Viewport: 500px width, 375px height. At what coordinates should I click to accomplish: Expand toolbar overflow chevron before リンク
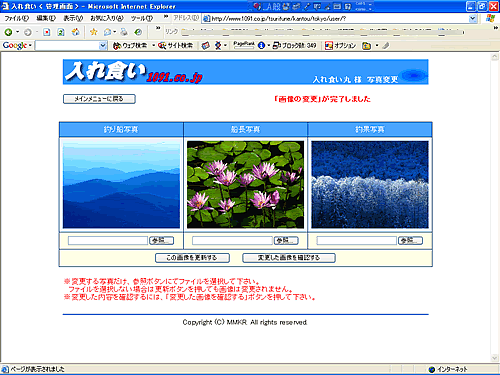[x=158, y=28]
